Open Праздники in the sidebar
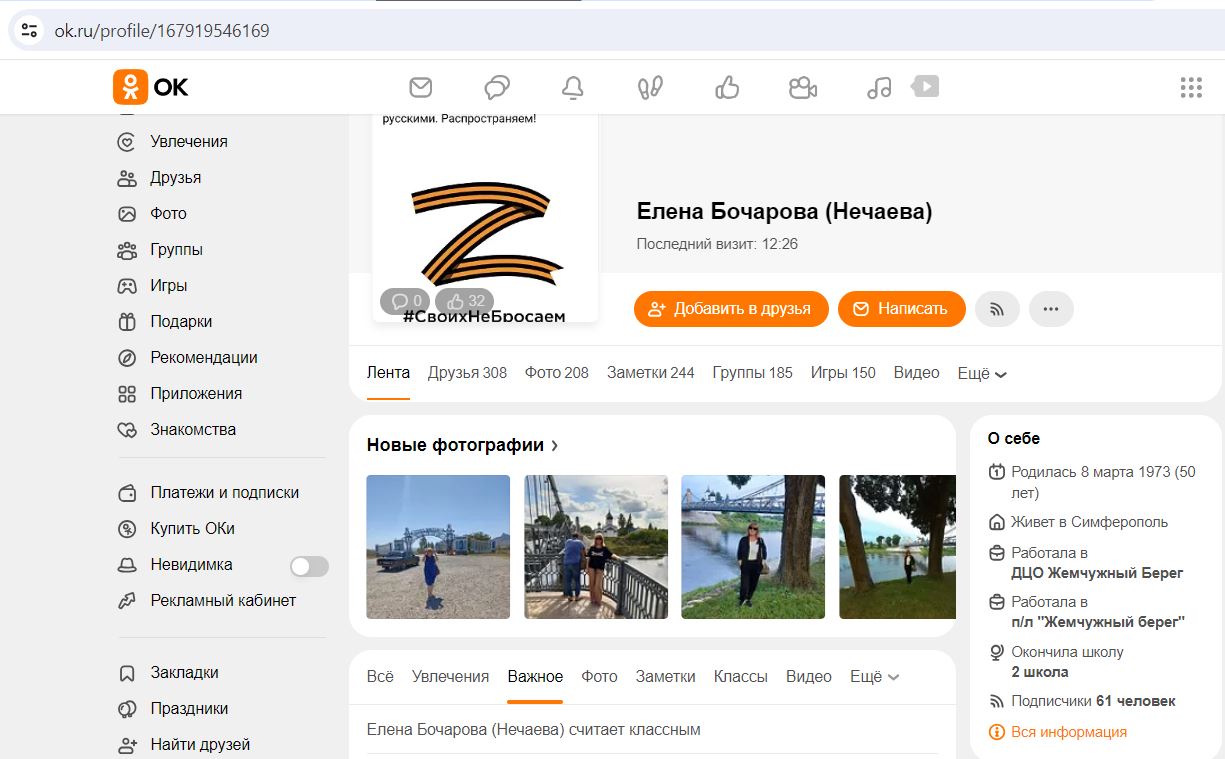Image resolution: width=1225 pixels, height=759 pixels. 189,708
